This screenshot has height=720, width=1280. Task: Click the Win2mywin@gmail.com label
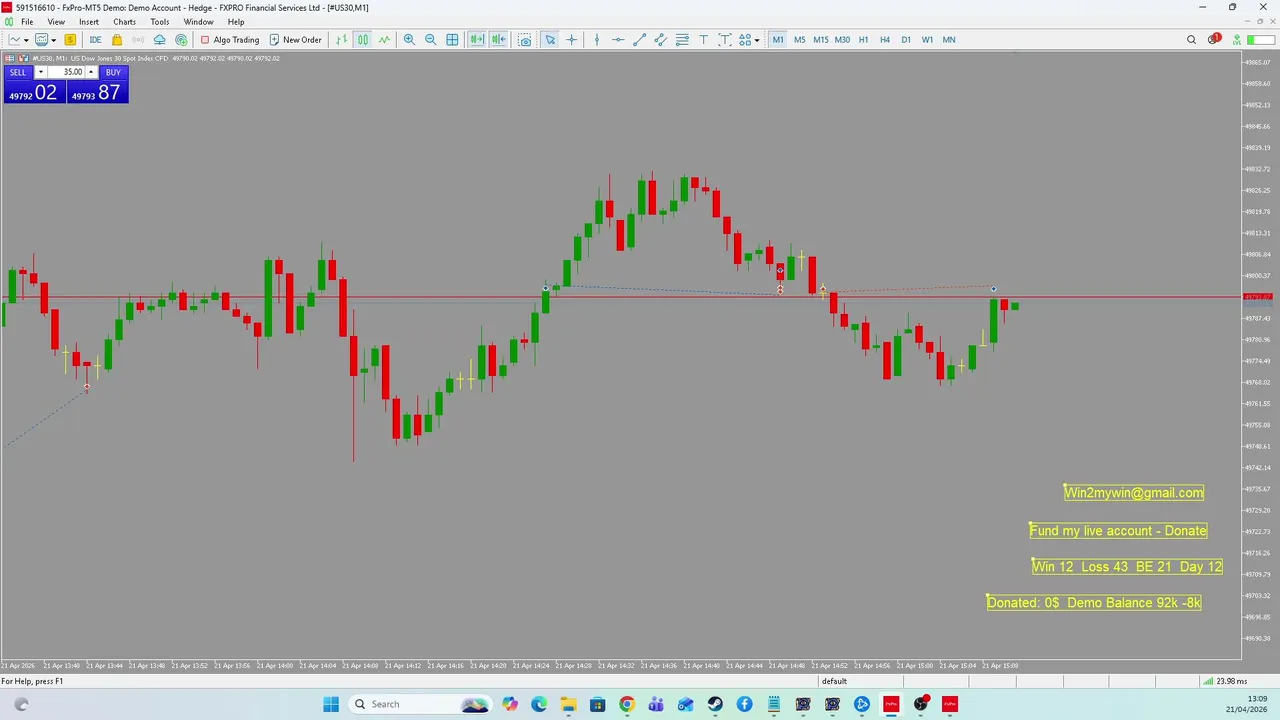(x=1134, y=492)
